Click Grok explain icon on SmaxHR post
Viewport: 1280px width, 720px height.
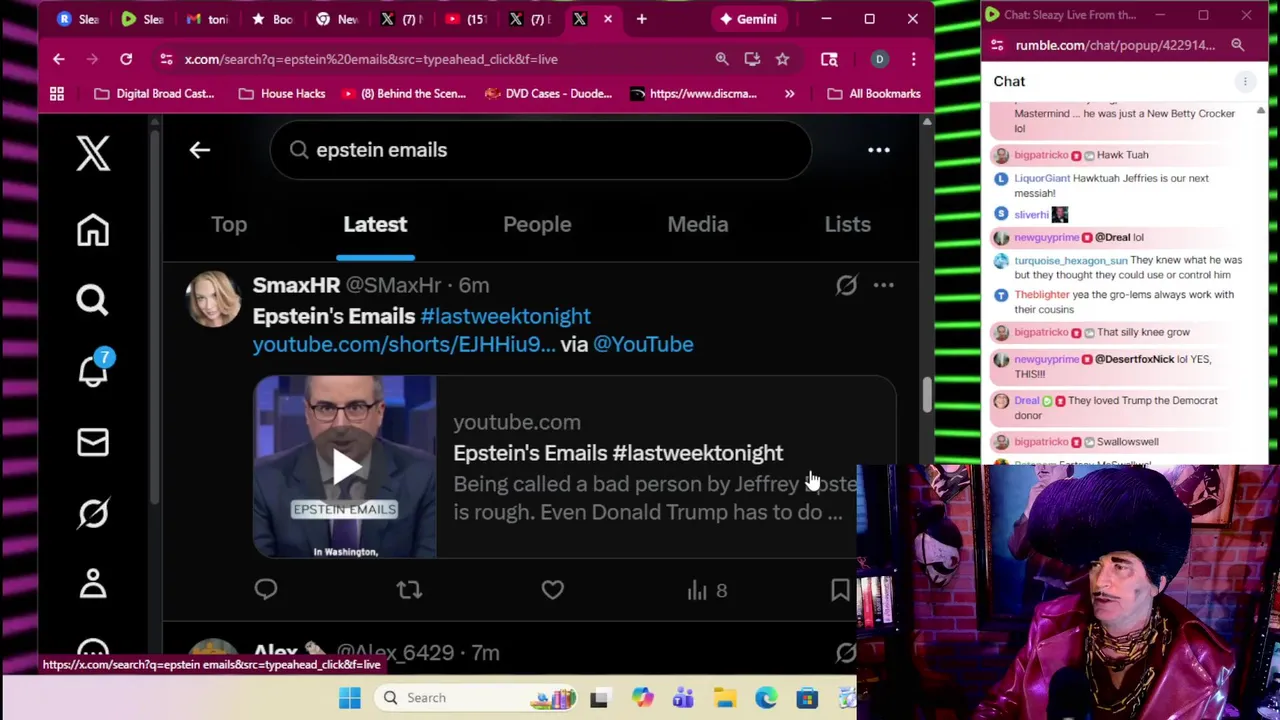(x=846, y=285)
